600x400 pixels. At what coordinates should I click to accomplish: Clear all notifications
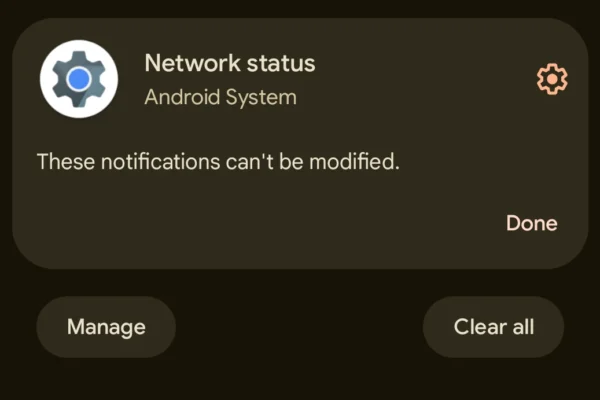tap(493, 327)
